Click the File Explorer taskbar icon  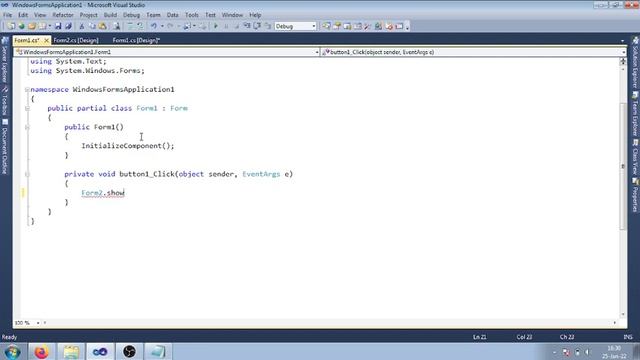pyautogui.click(x=71, y=351)
